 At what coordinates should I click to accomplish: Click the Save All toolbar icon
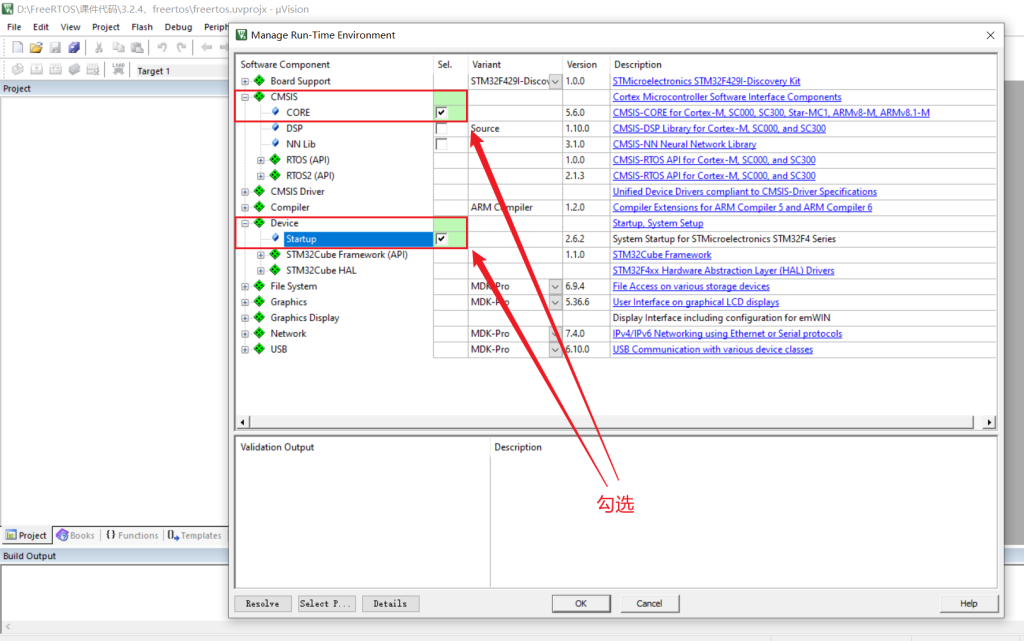(x=74, y=47)
